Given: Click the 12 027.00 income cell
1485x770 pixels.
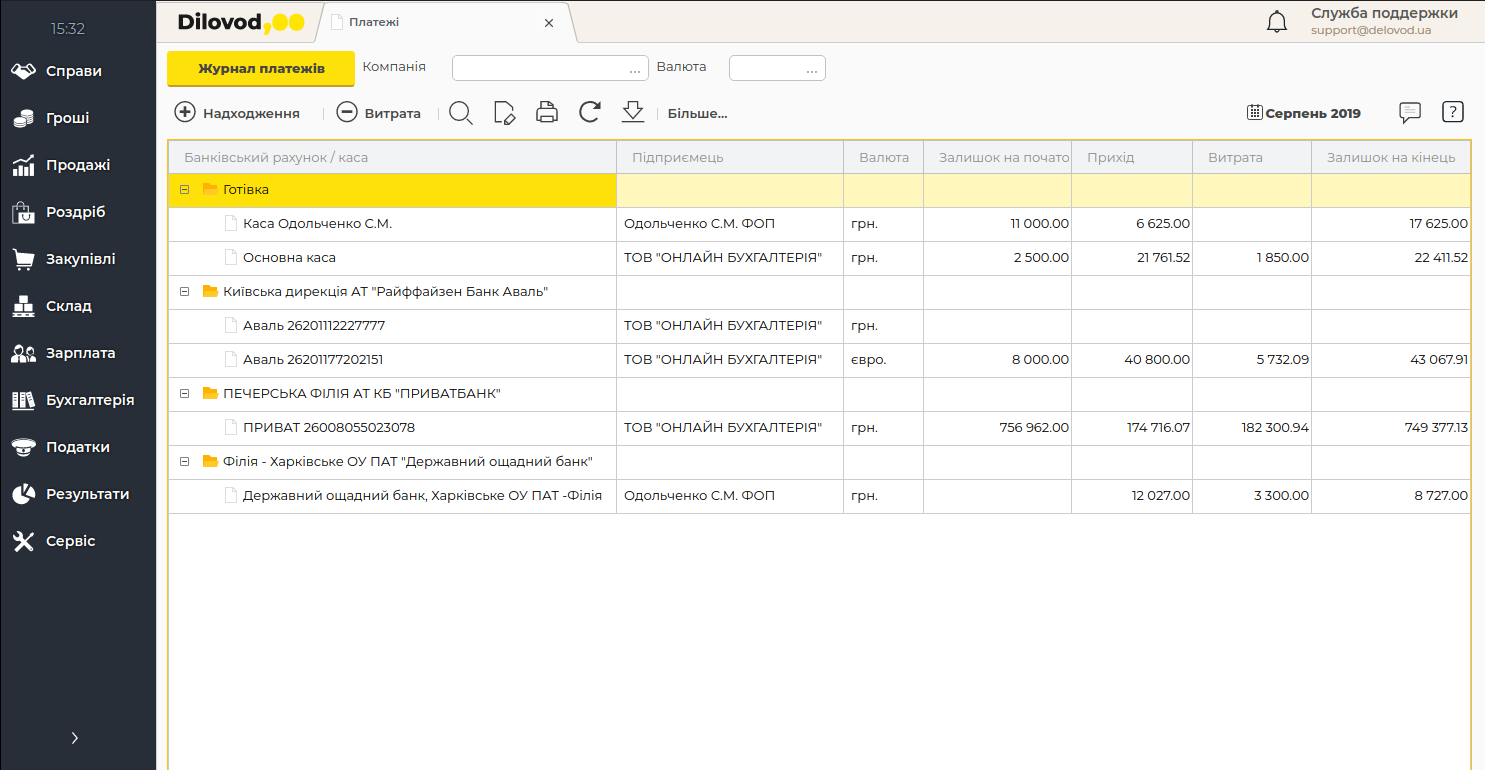Looking at the screenshot, I should 1132,496.
